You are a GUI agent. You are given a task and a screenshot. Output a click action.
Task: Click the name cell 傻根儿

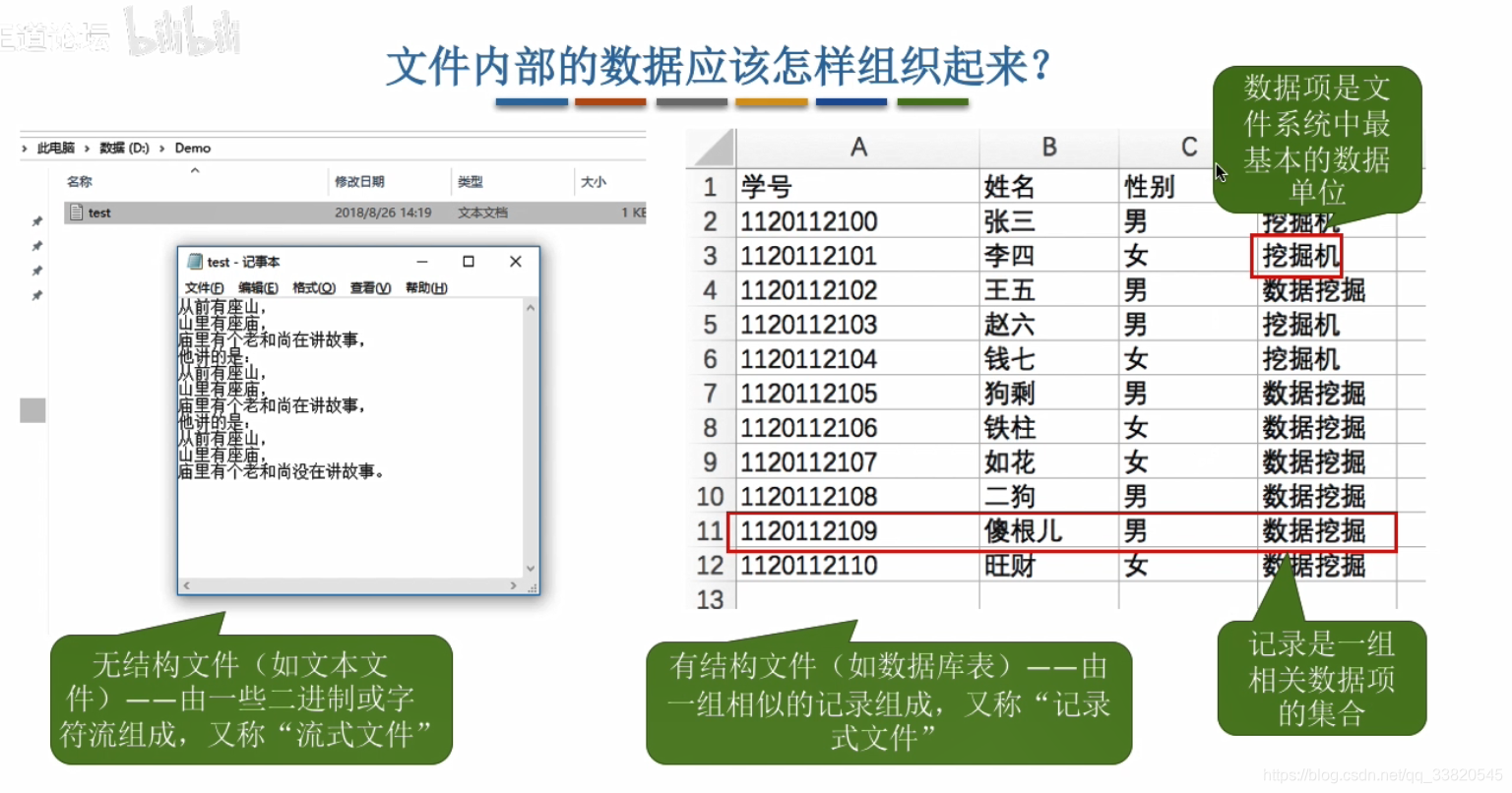(x=1049, y=531)
